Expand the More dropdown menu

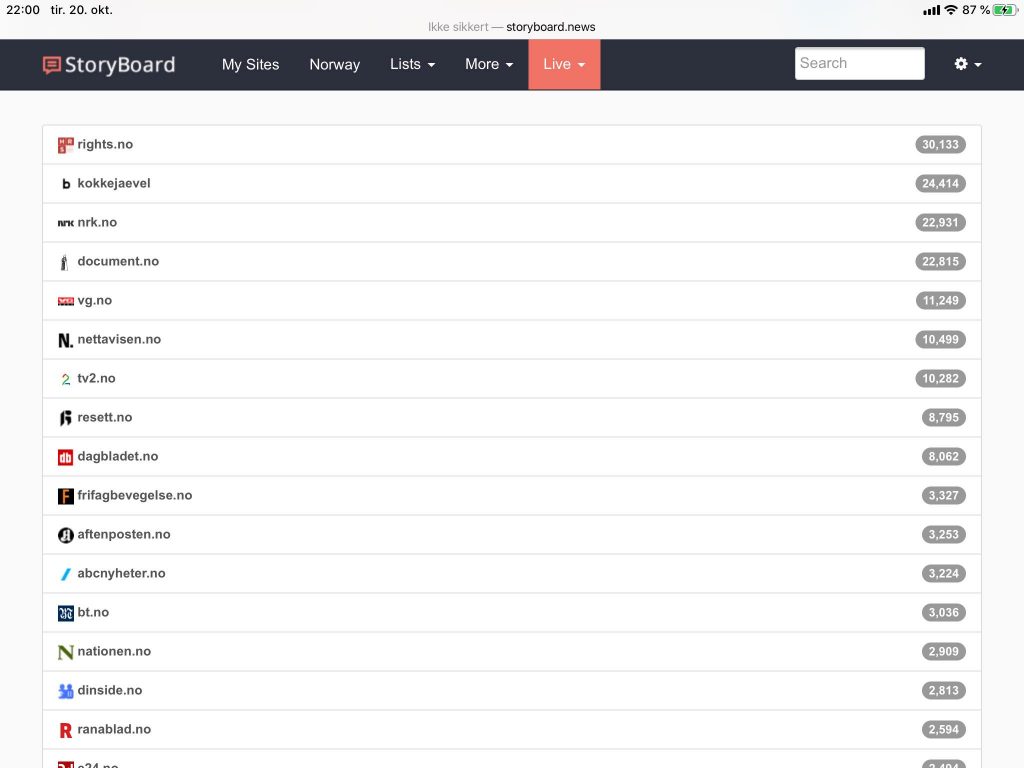coord(488,64)
